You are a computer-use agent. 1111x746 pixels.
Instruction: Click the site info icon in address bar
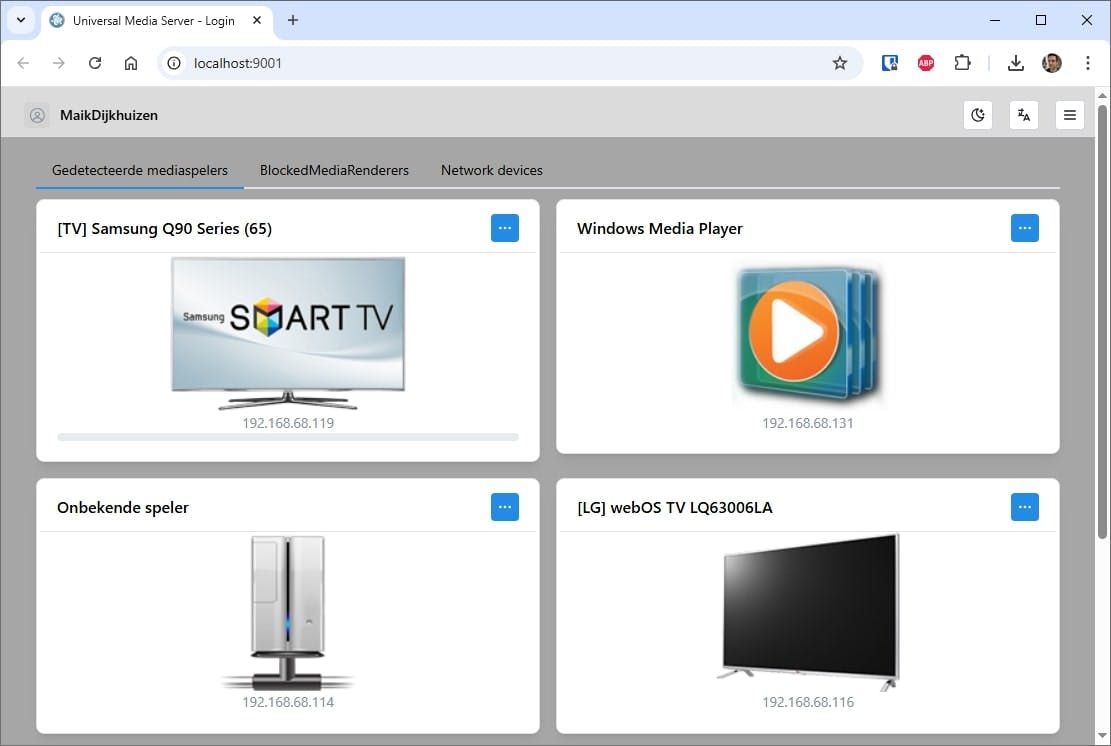pyautogui.click(x=175, y=62)
